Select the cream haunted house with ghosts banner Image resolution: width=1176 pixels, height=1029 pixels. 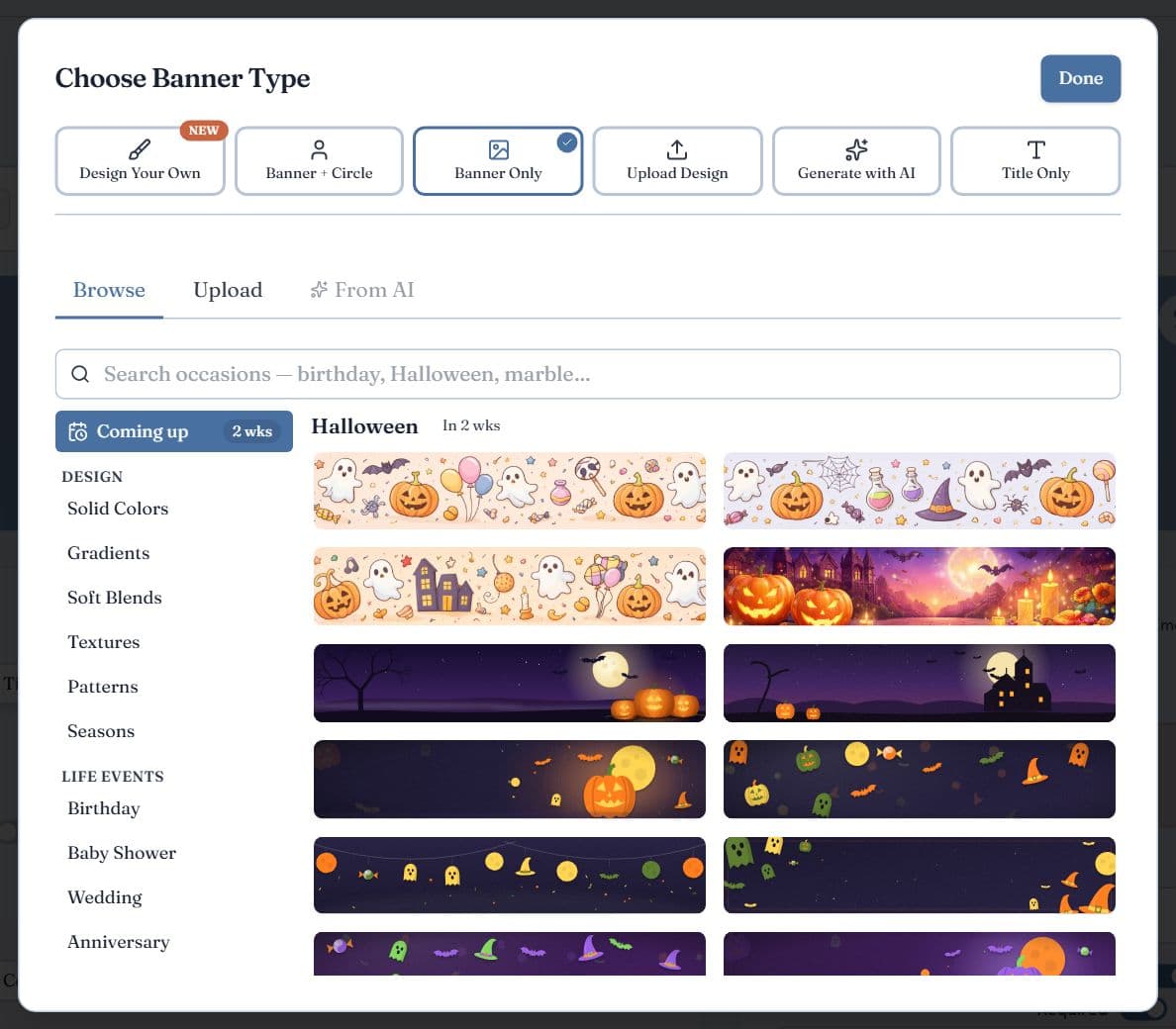509,586
